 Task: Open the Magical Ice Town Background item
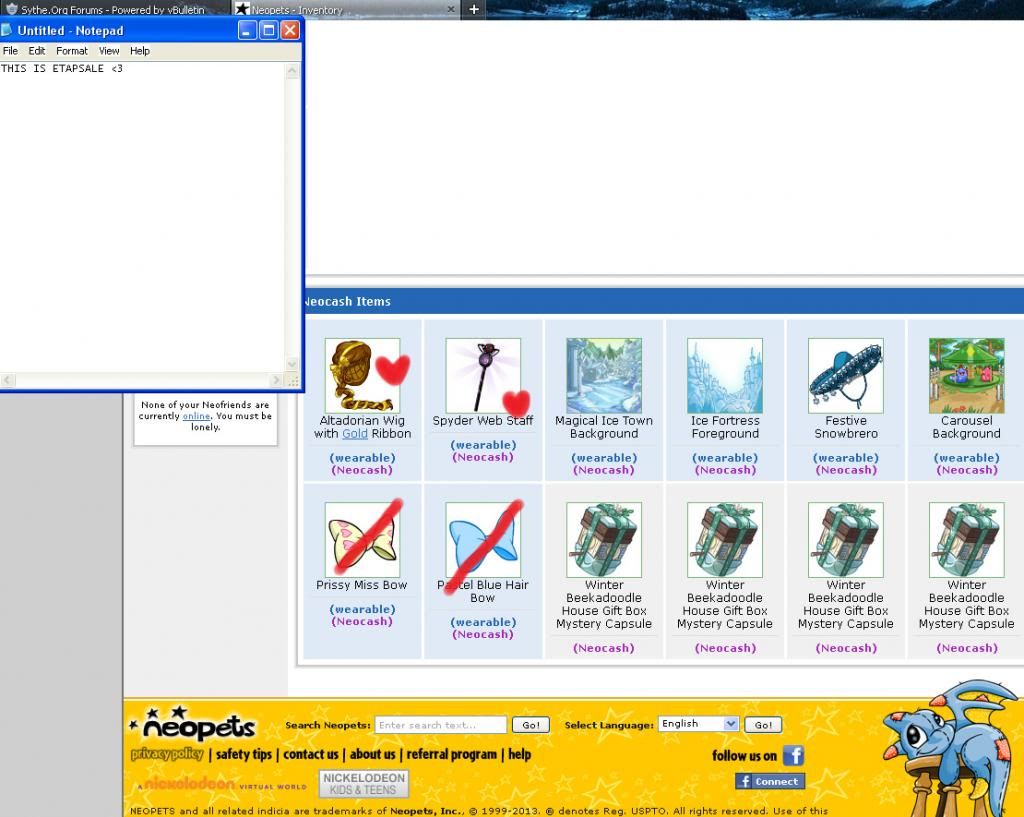(x=604, y=376)
